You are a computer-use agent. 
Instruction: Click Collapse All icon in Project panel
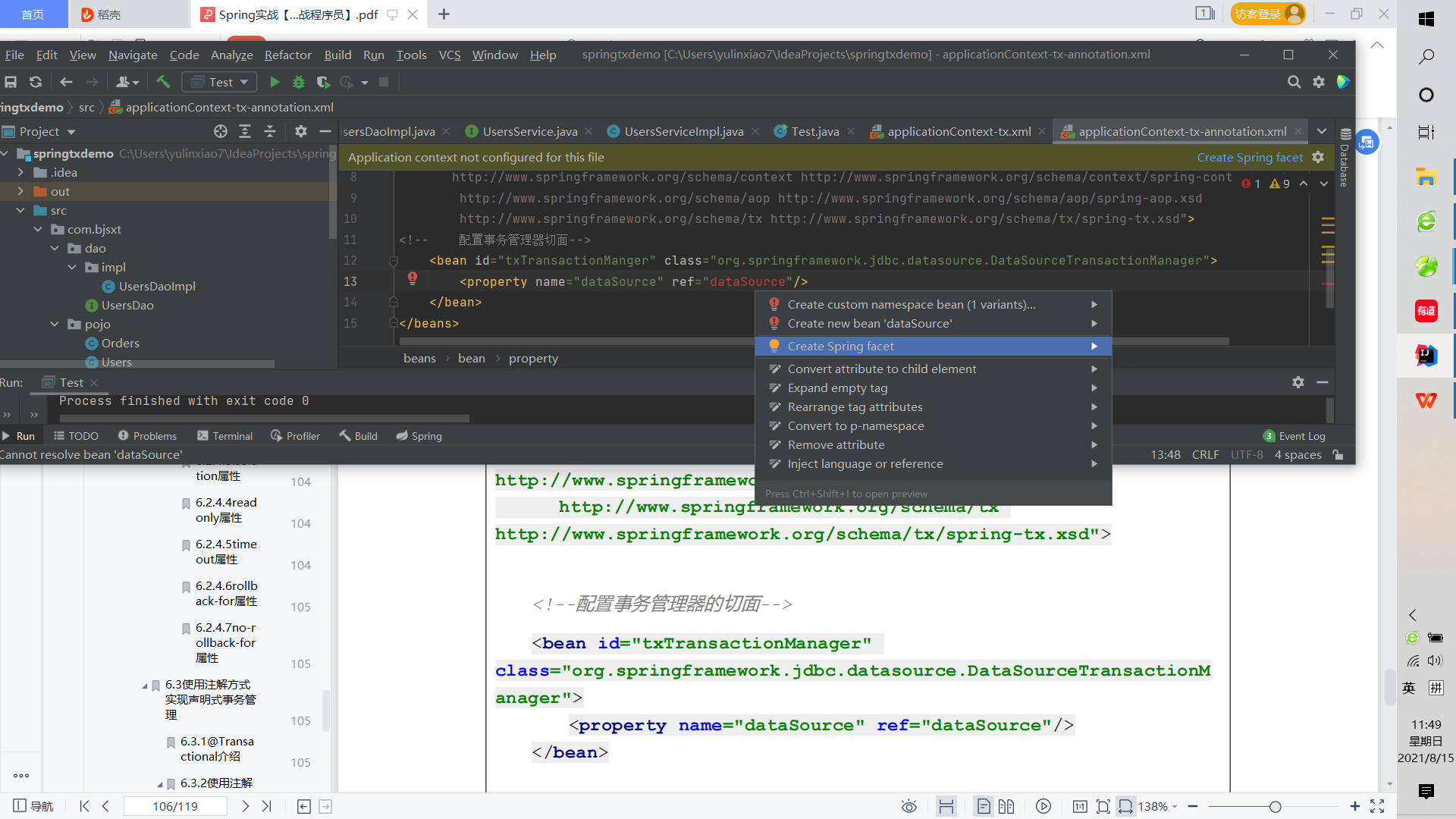point(270,131)
